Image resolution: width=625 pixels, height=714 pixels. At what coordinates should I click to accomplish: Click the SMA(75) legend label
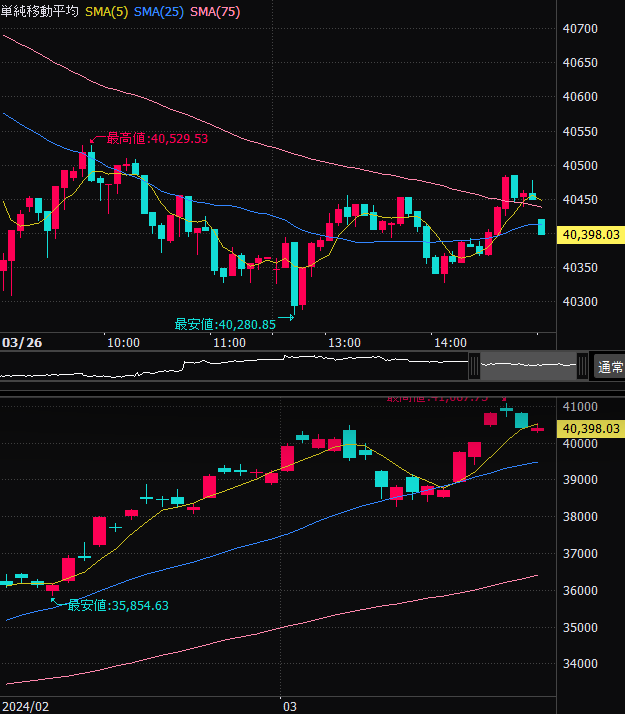pos(215,12)
